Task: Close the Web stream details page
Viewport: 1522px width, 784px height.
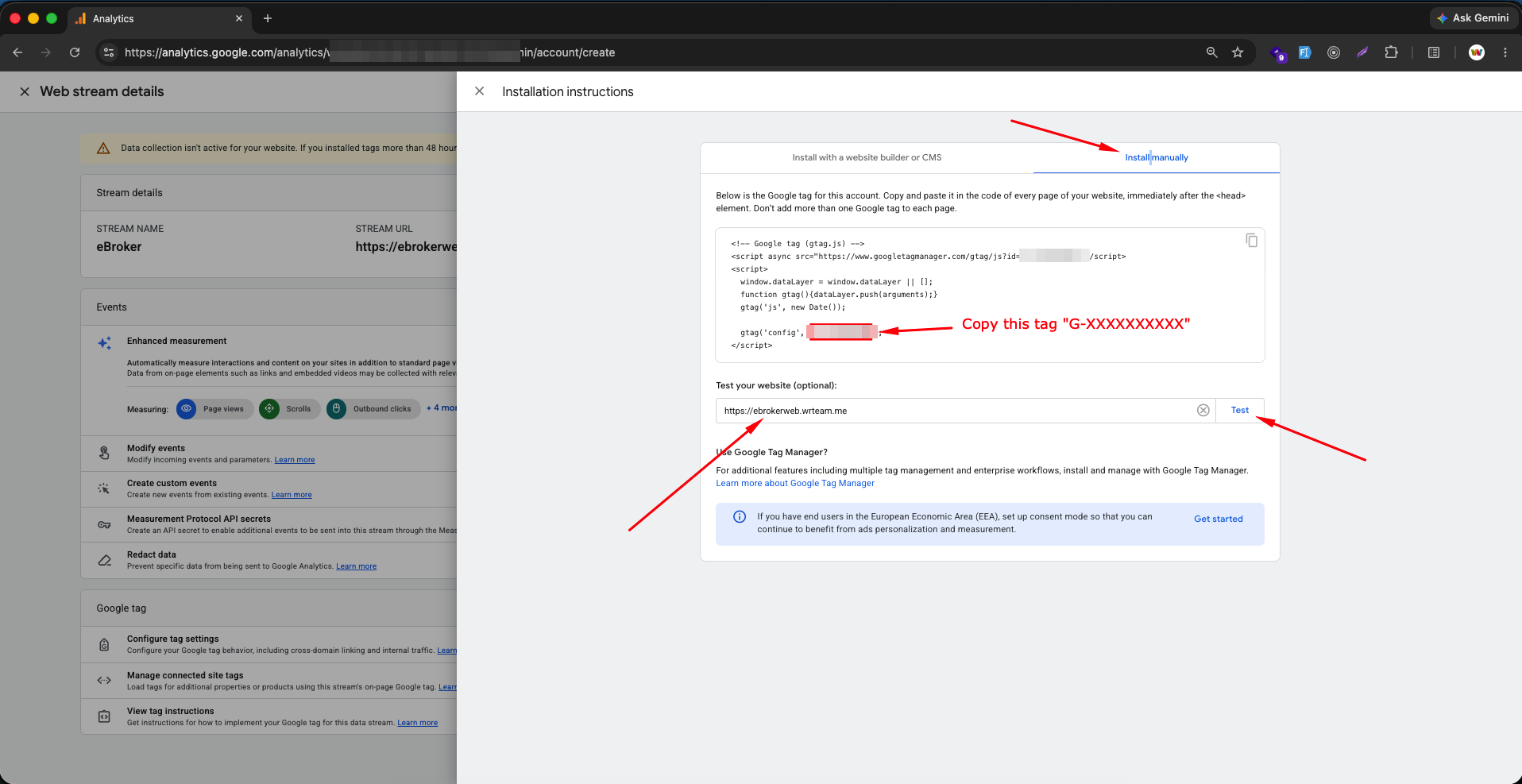Action: [x=25, y=91]
